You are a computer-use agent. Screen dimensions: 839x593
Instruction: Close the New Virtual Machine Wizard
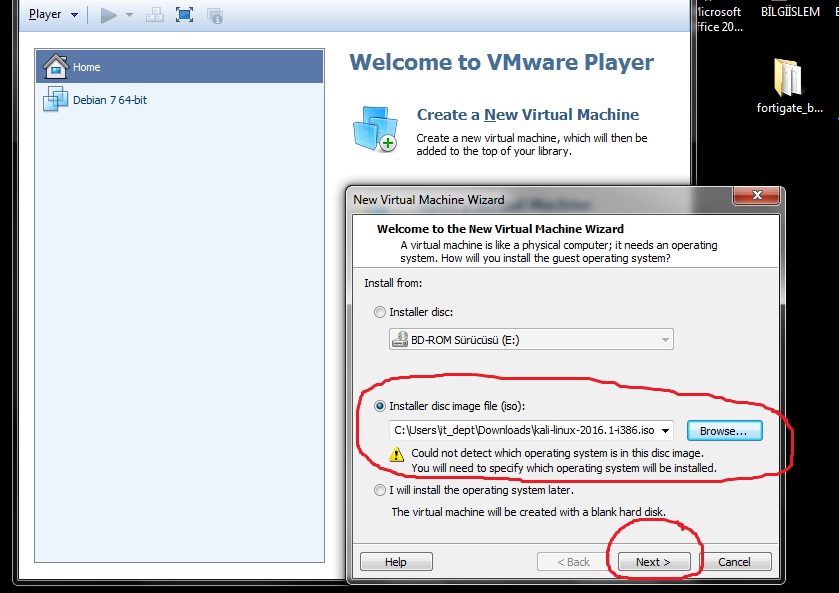(x=757, y=195)
